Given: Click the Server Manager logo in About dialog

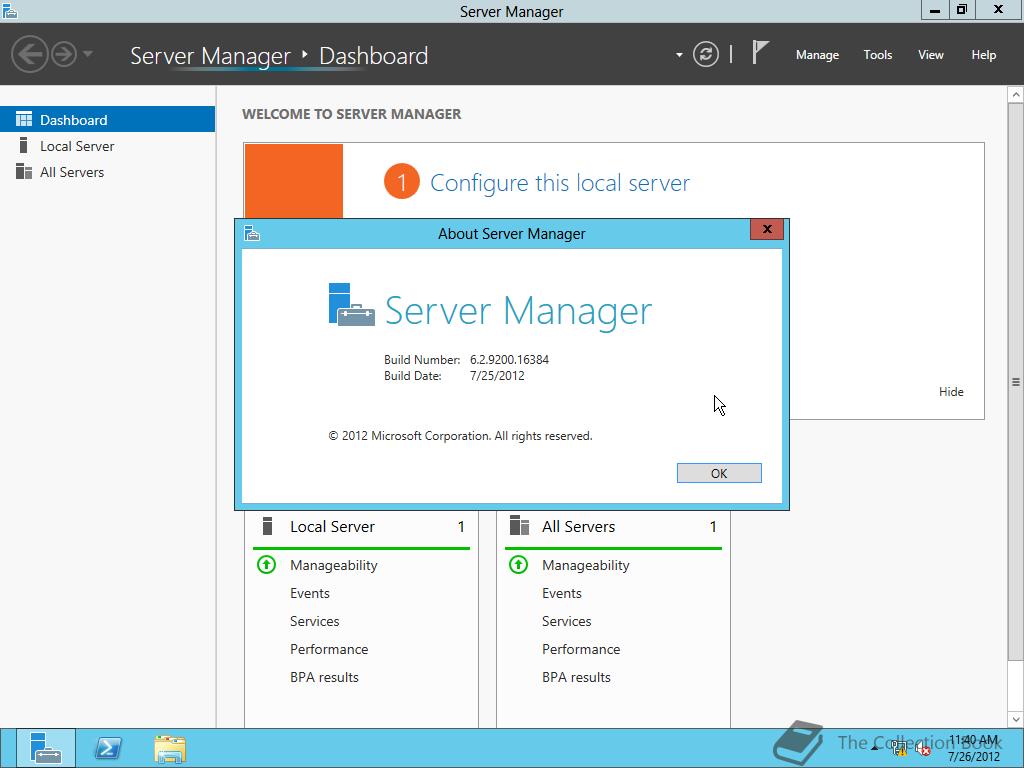Looking at the screenshot, I should click(x=351, y=304).
